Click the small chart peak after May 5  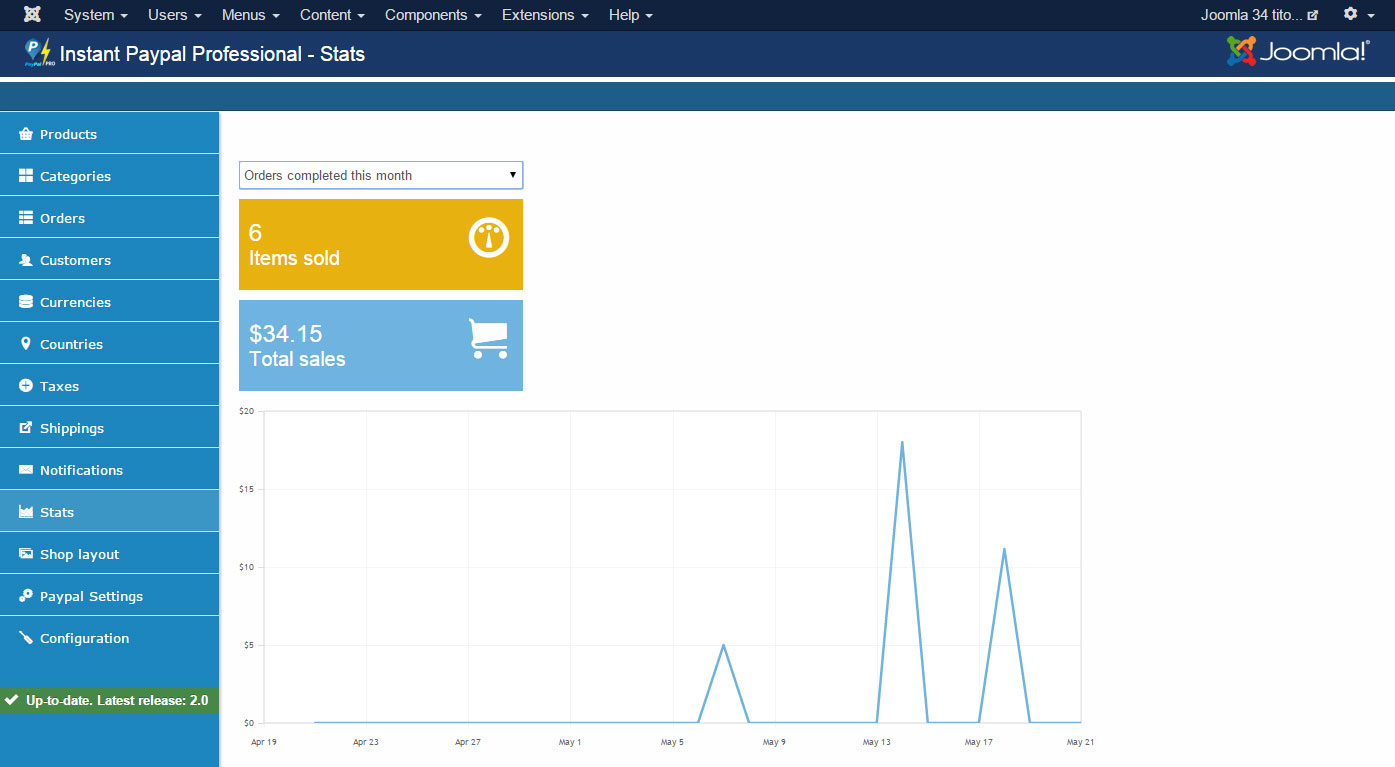723,644
